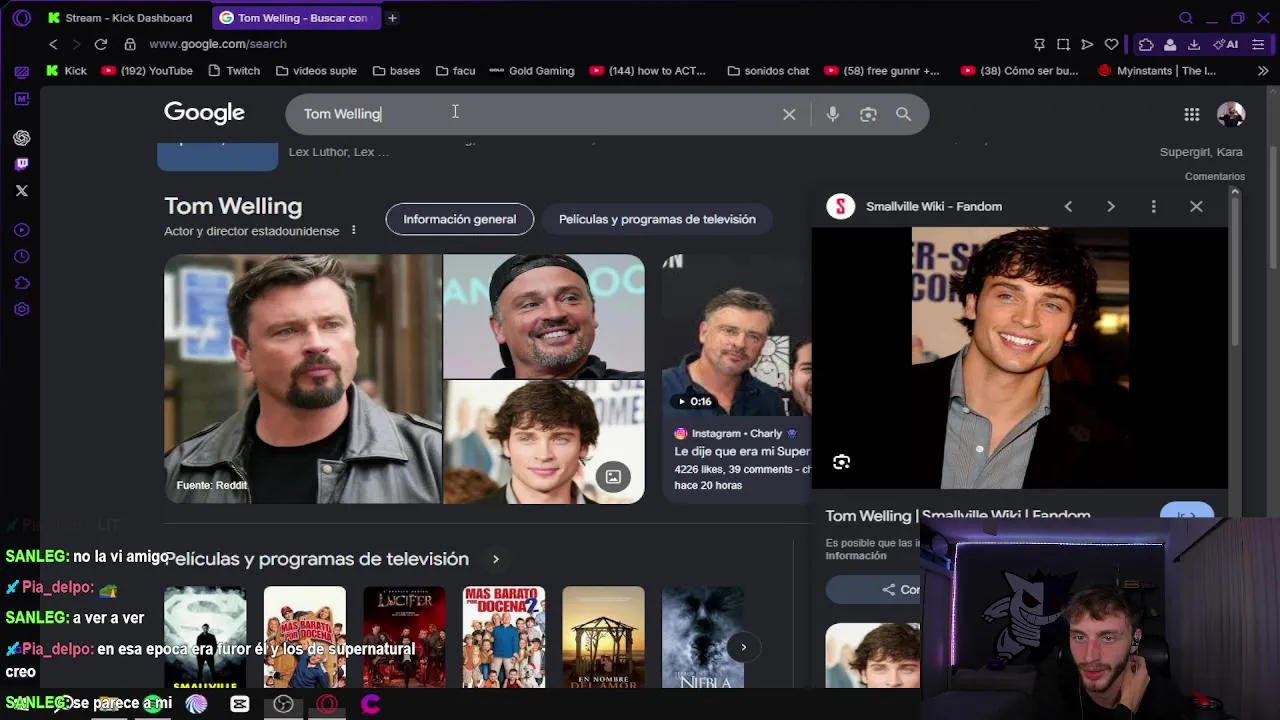
Task: Open X (Twitter) from the Opera sidebar
Action: click(22, 190)
